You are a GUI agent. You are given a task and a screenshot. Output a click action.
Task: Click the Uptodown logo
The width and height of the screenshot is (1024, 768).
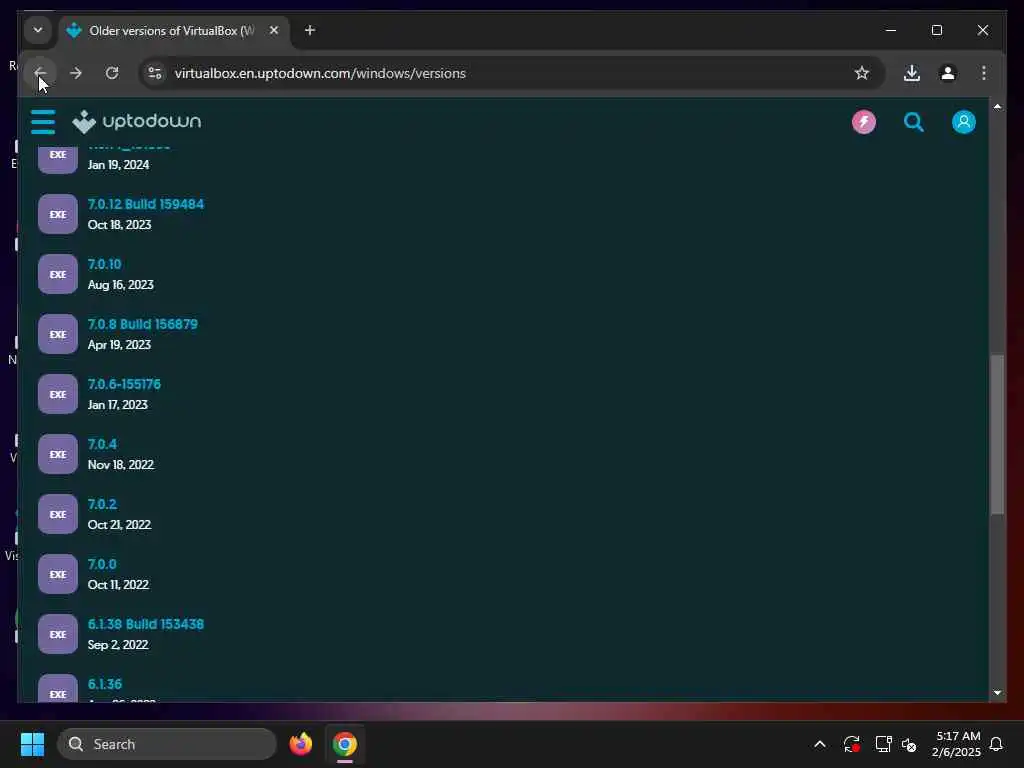[x=136, y=121]
